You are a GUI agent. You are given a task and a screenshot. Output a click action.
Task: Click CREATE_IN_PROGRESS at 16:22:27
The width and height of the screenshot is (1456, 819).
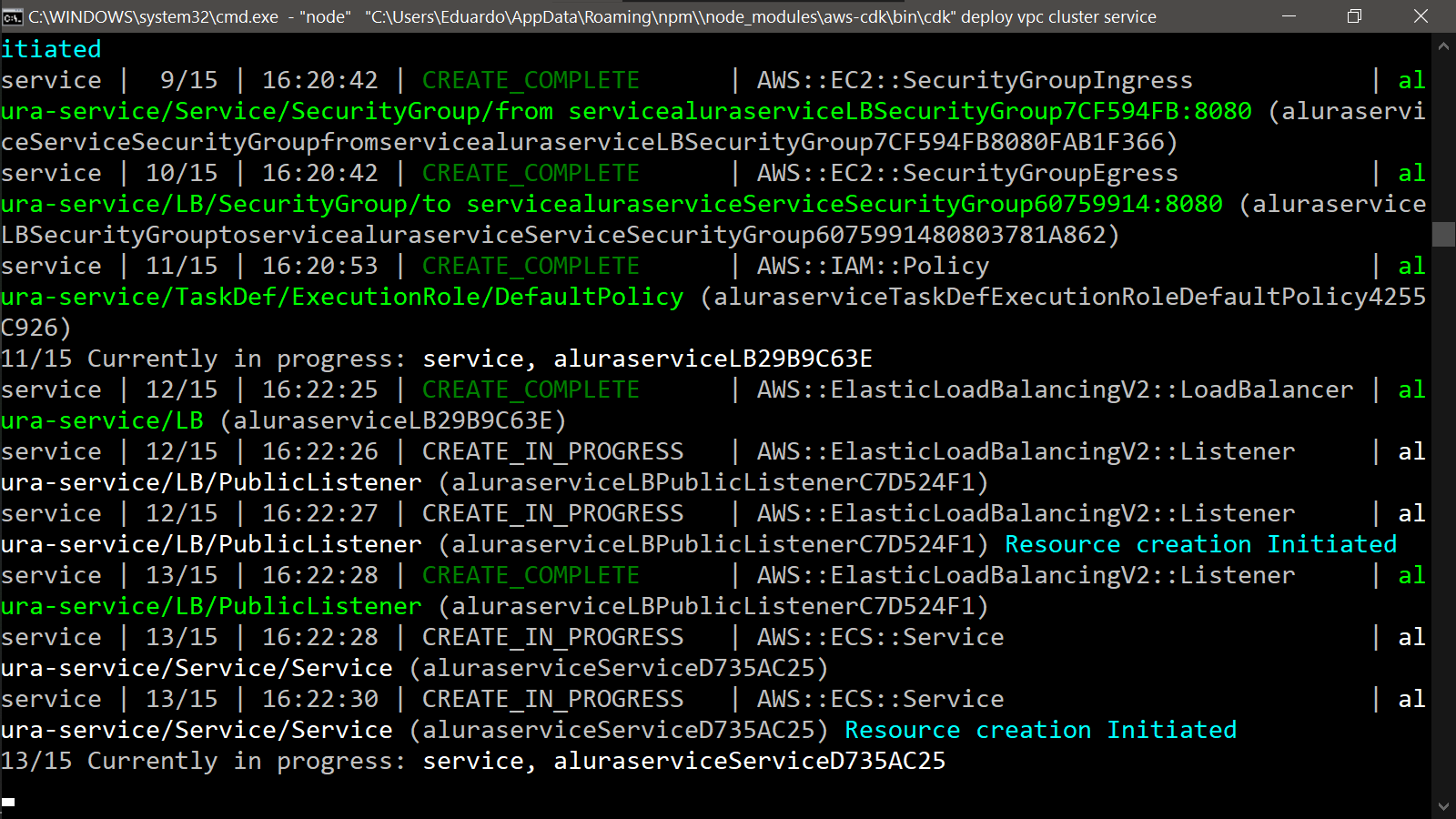point(552,513)
